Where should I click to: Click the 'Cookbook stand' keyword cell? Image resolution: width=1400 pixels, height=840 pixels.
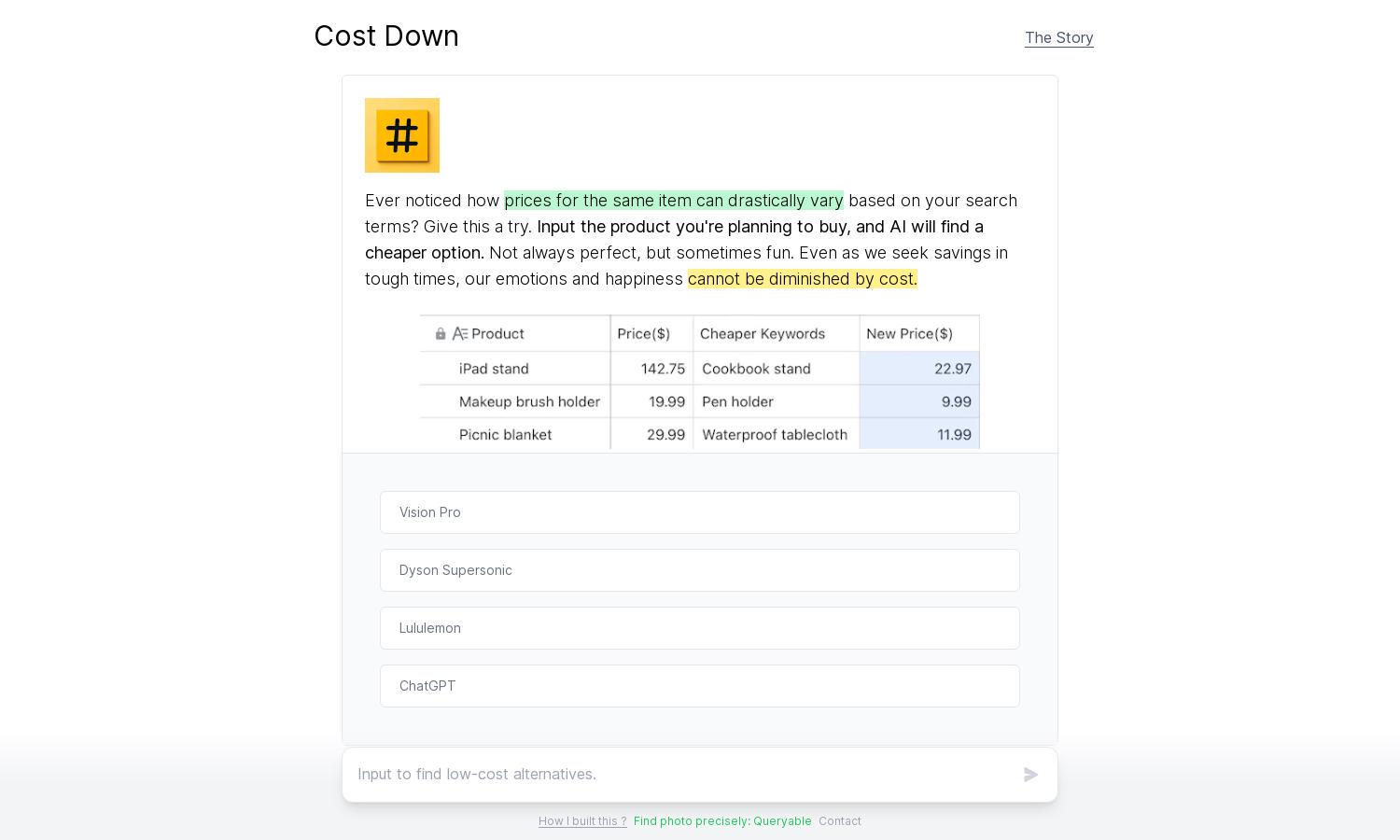[x=756, y=369]
